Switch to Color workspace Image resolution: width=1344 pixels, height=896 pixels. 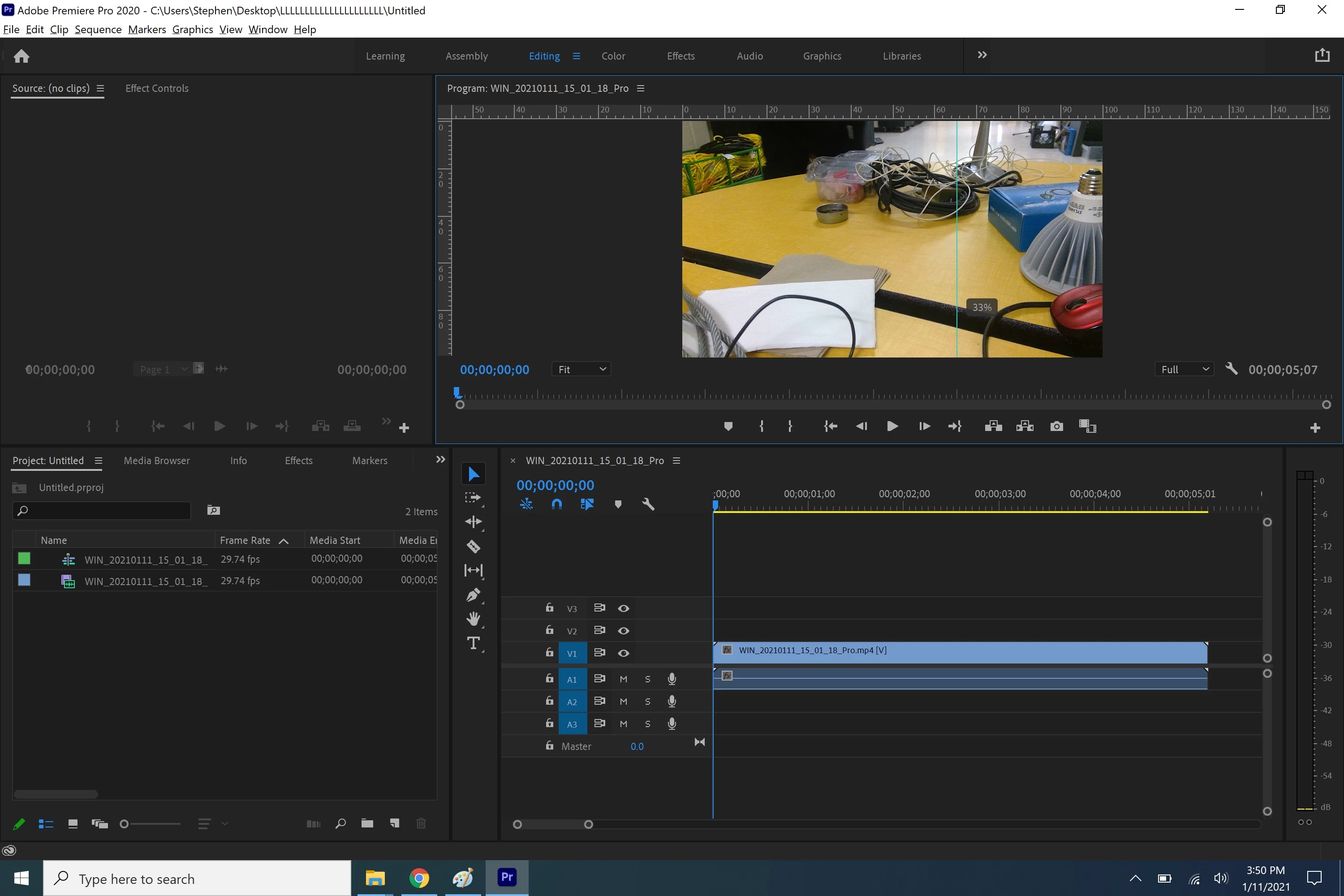(613, 56)
